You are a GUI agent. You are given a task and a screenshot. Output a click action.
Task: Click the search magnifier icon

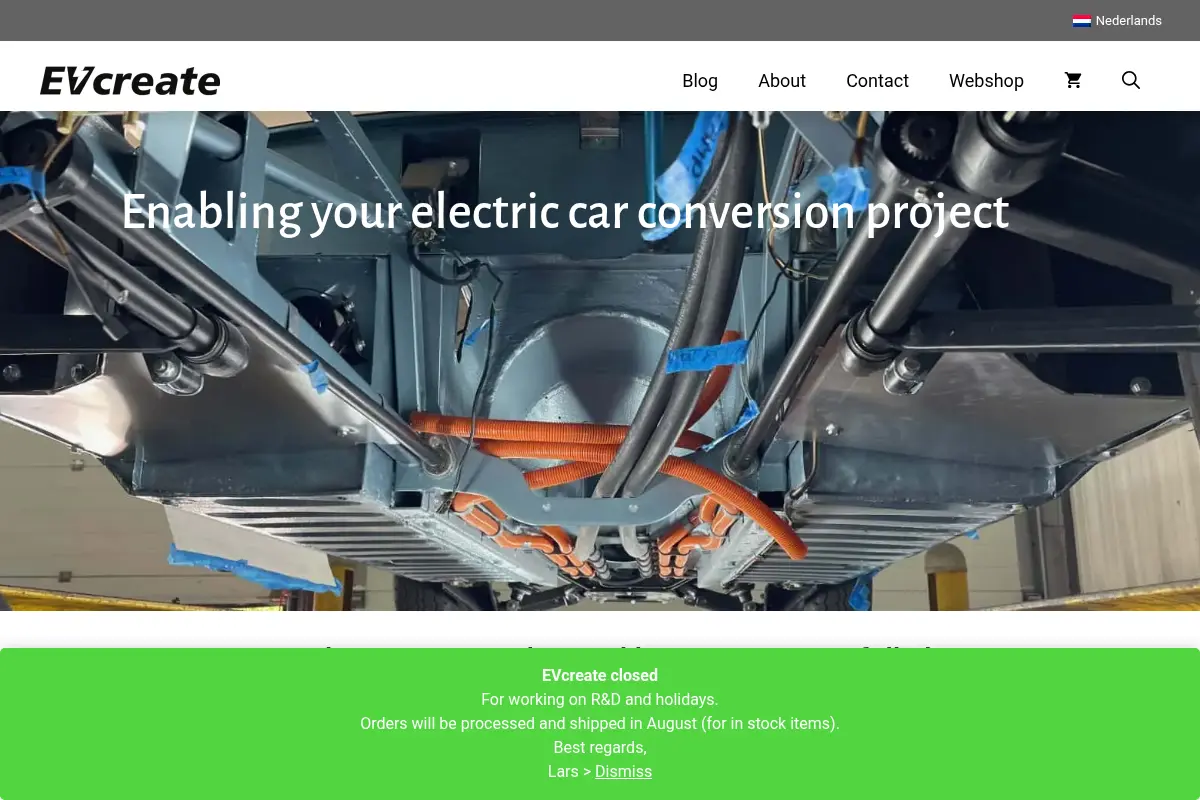point(1130,80)
